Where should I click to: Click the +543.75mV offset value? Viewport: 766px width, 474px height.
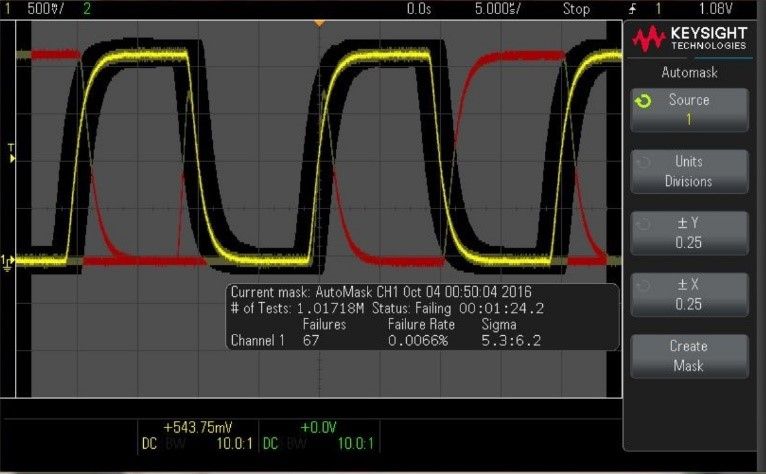pyautogui.click(x=197, y=428)
